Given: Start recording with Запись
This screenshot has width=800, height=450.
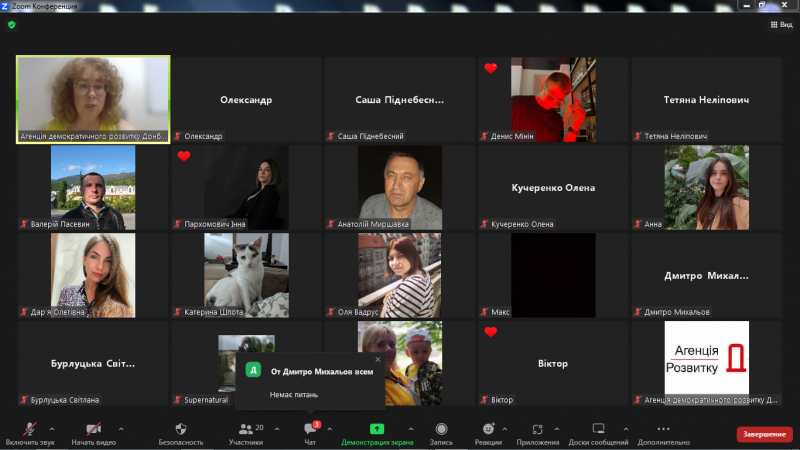Looking at the screenshot, I should 441,431.
